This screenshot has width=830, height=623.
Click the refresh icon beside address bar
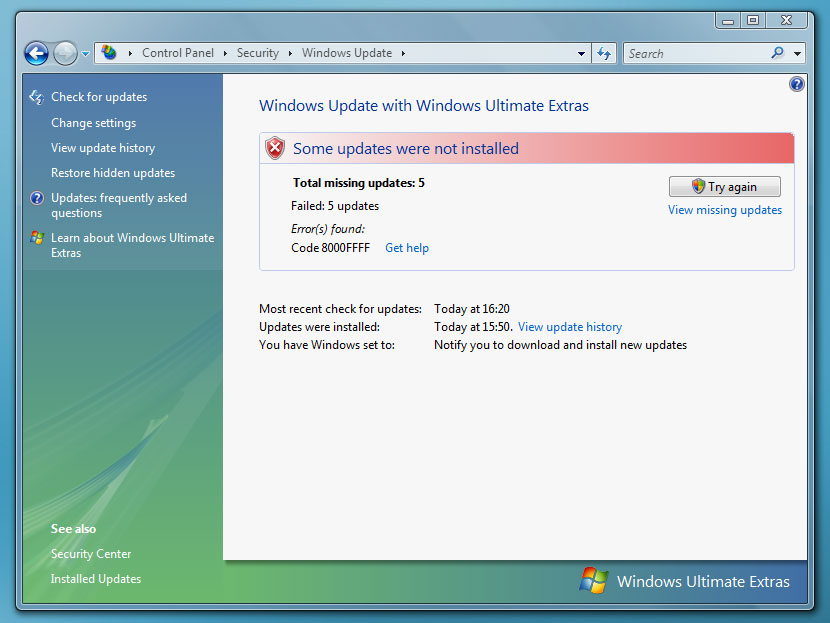(604, 53)
